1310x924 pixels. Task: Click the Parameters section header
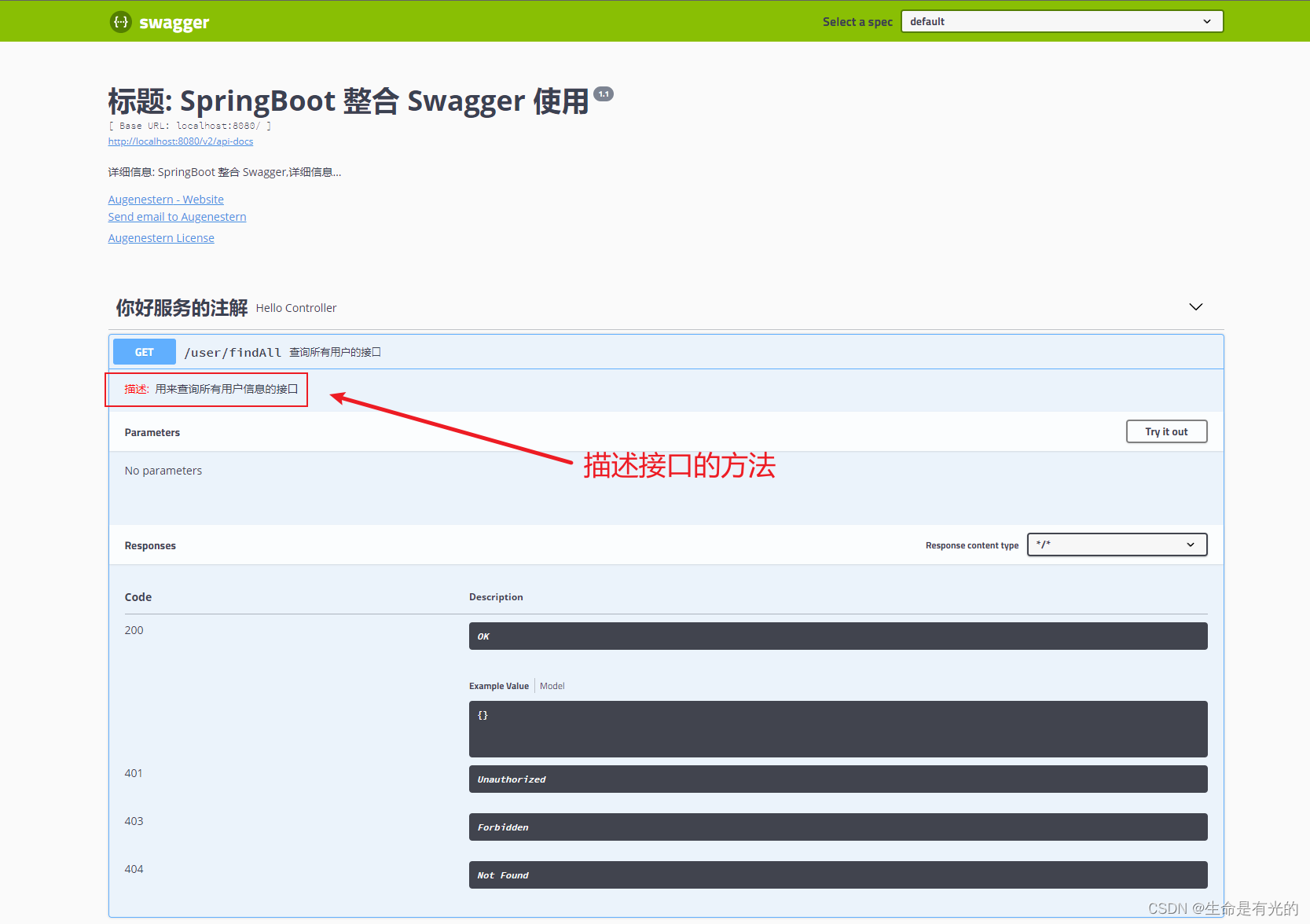[152, 432]
